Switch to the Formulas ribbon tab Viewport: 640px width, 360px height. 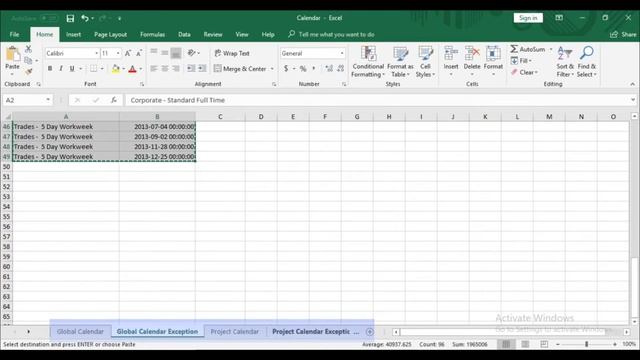point(152,35)
